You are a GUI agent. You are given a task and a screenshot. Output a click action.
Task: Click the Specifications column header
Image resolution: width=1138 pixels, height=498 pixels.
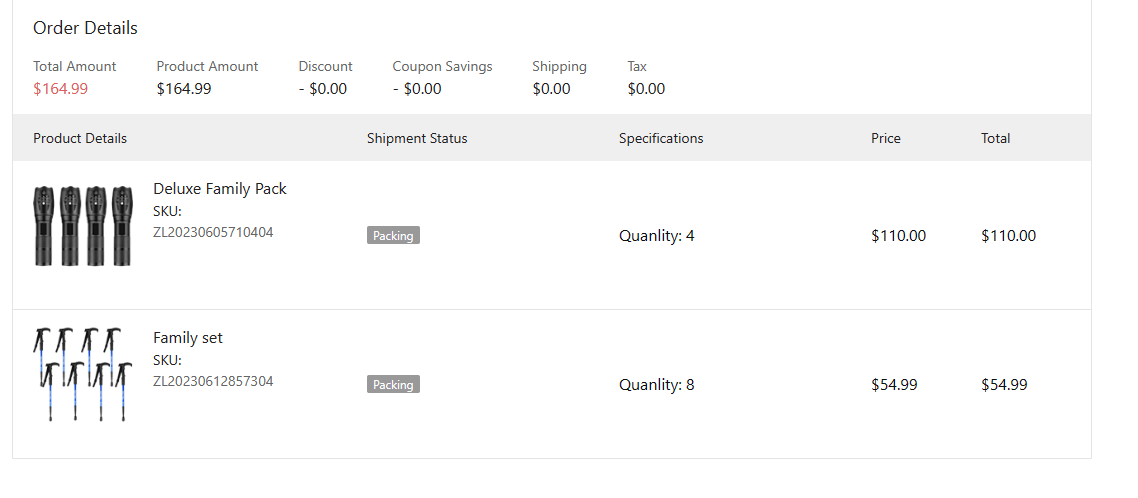(x=661, y=138)
